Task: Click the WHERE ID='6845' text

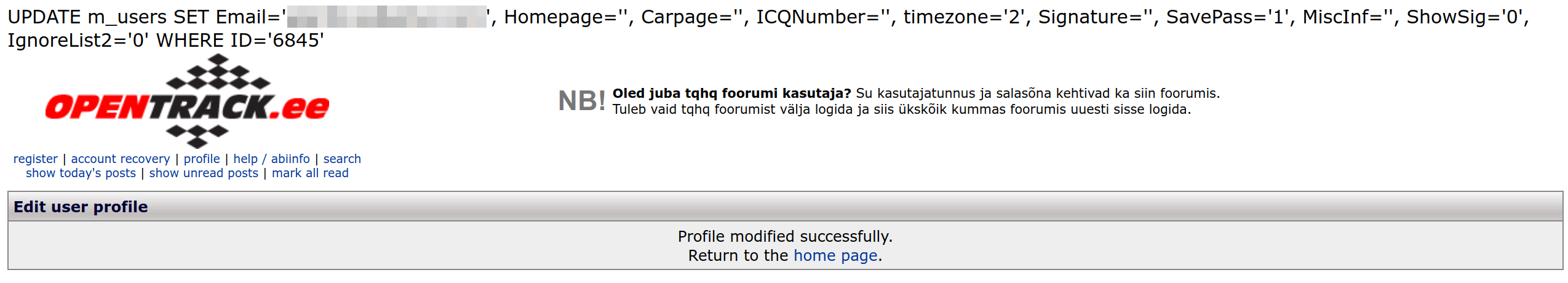Action: click(x=240, y=41)
